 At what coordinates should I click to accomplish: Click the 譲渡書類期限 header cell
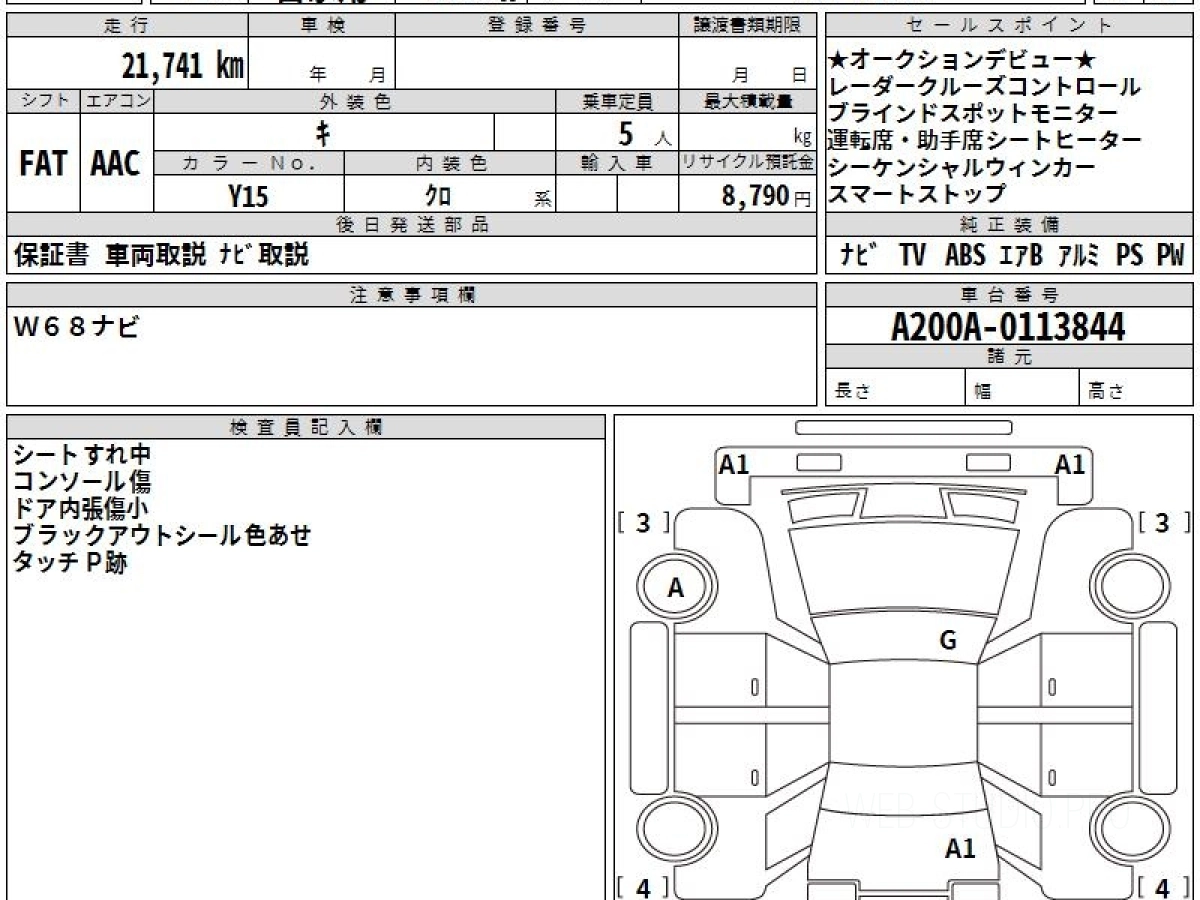748,26
